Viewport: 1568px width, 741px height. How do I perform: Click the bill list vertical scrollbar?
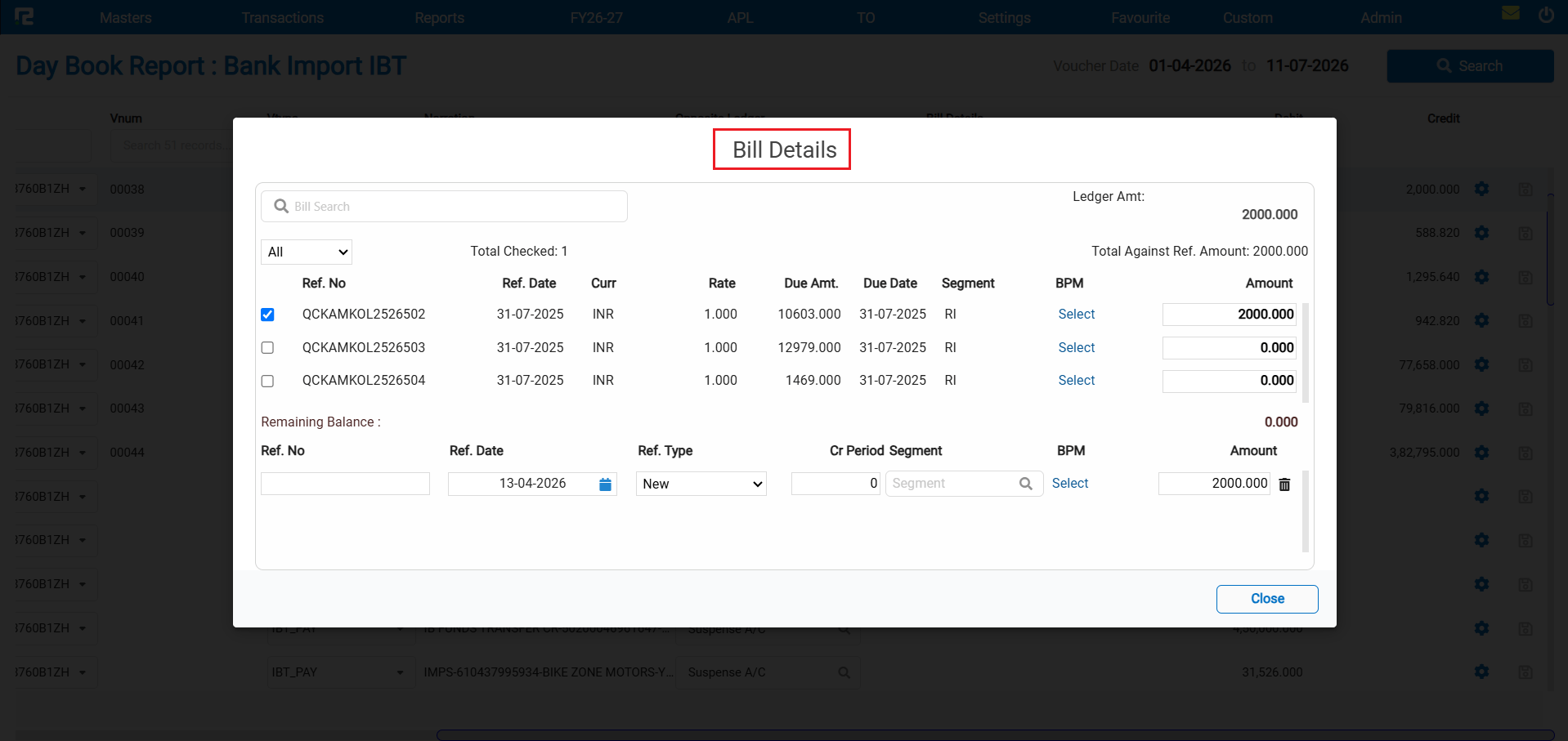coord(1306,353)
